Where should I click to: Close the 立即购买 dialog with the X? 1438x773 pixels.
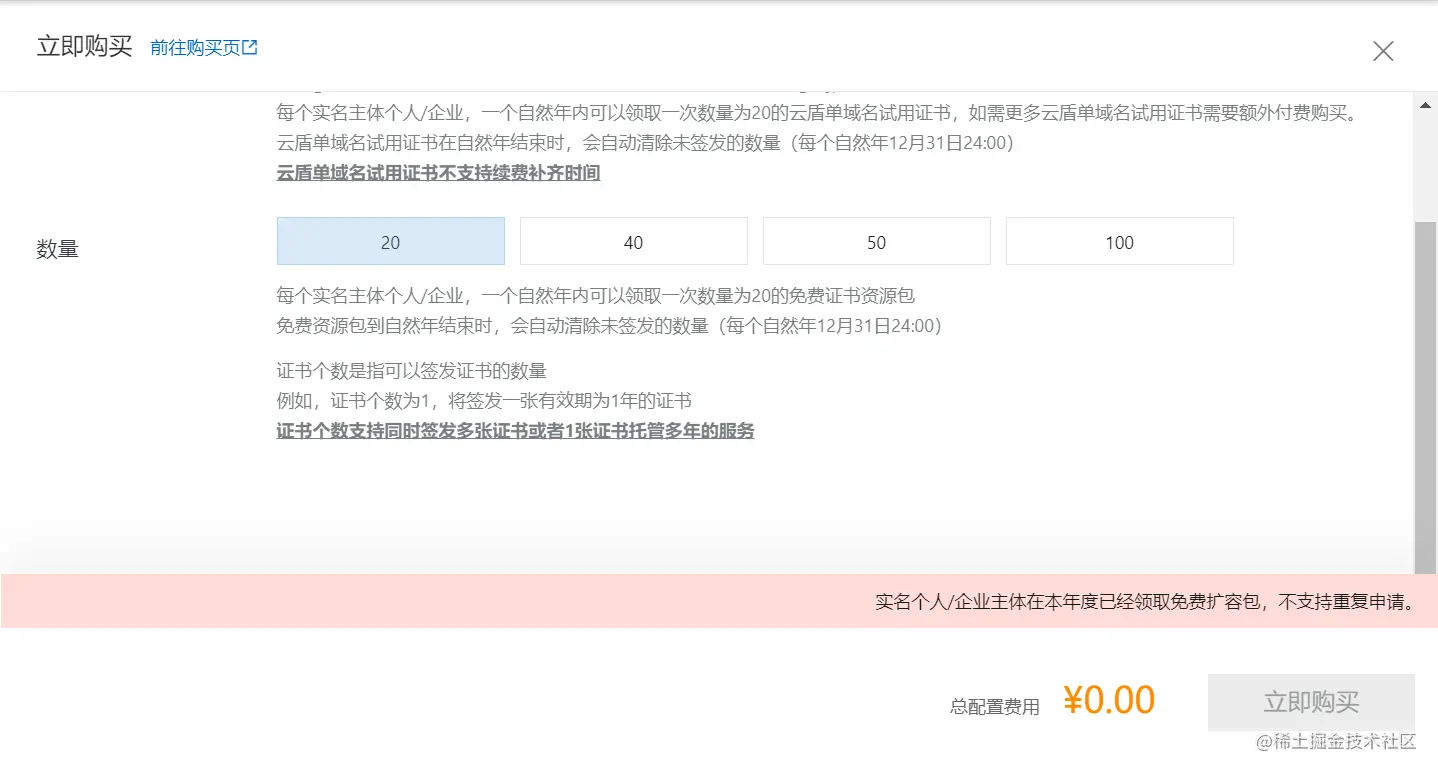pyautogui.click(x=1383, y=51)
